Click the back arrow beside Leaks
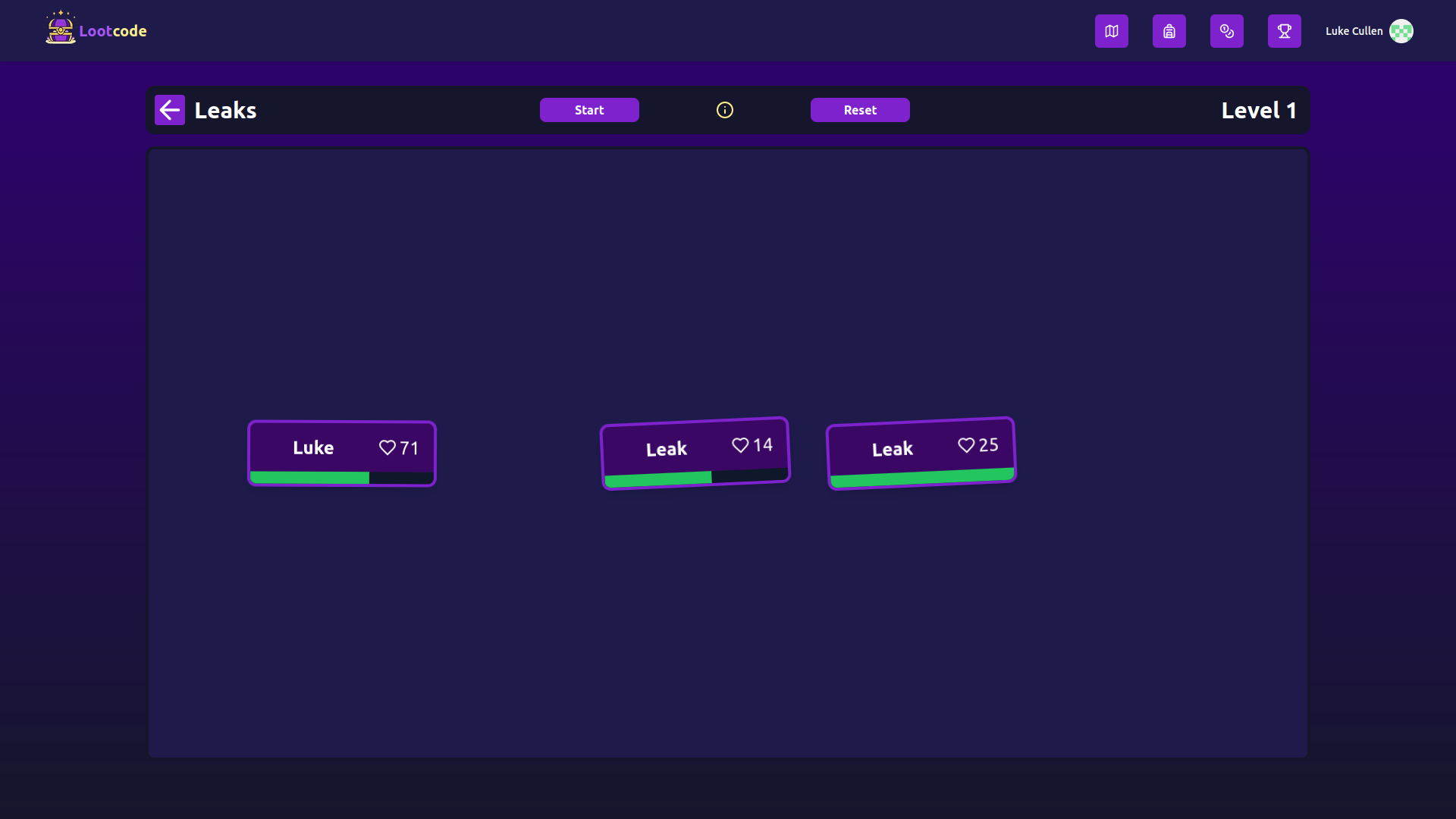This screenshot has height=819, width=1456. point(170,110)
